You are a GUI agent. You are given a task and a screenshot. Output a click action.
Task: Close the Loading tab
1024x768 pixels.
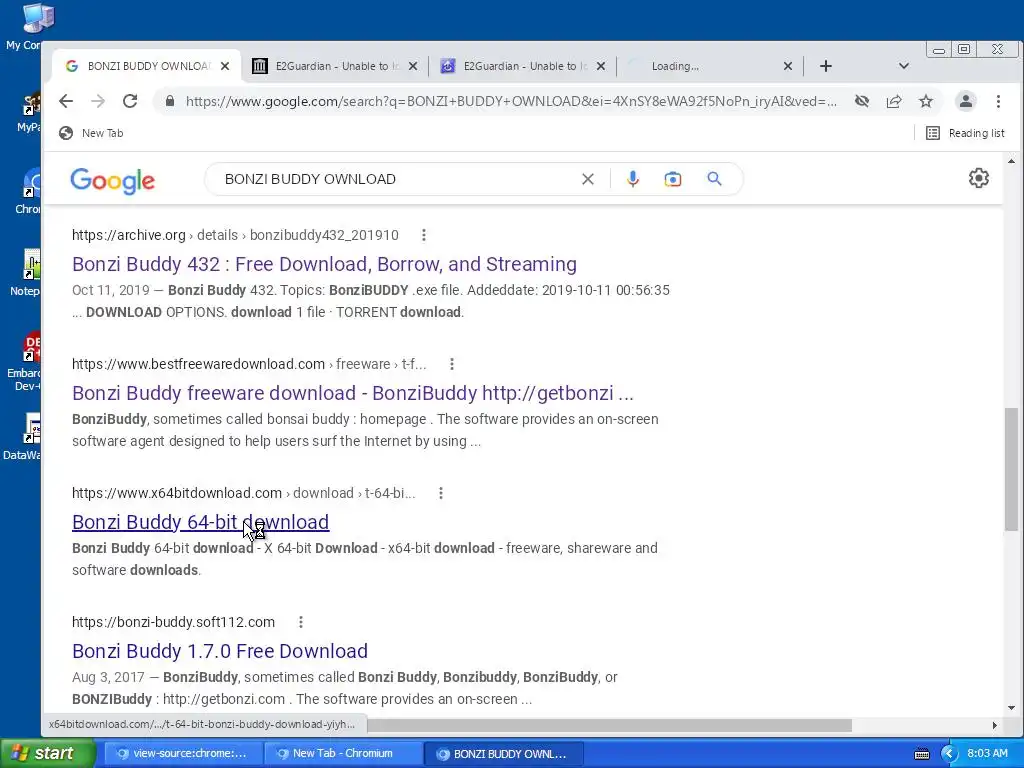coord(788,66)
